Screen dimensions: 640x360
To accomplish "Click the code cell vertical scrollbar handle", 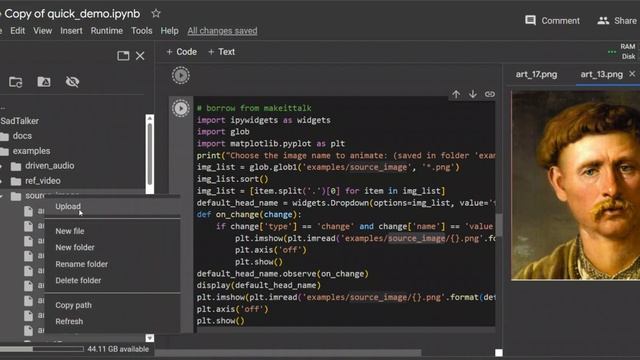I will [x=498, y=224].
